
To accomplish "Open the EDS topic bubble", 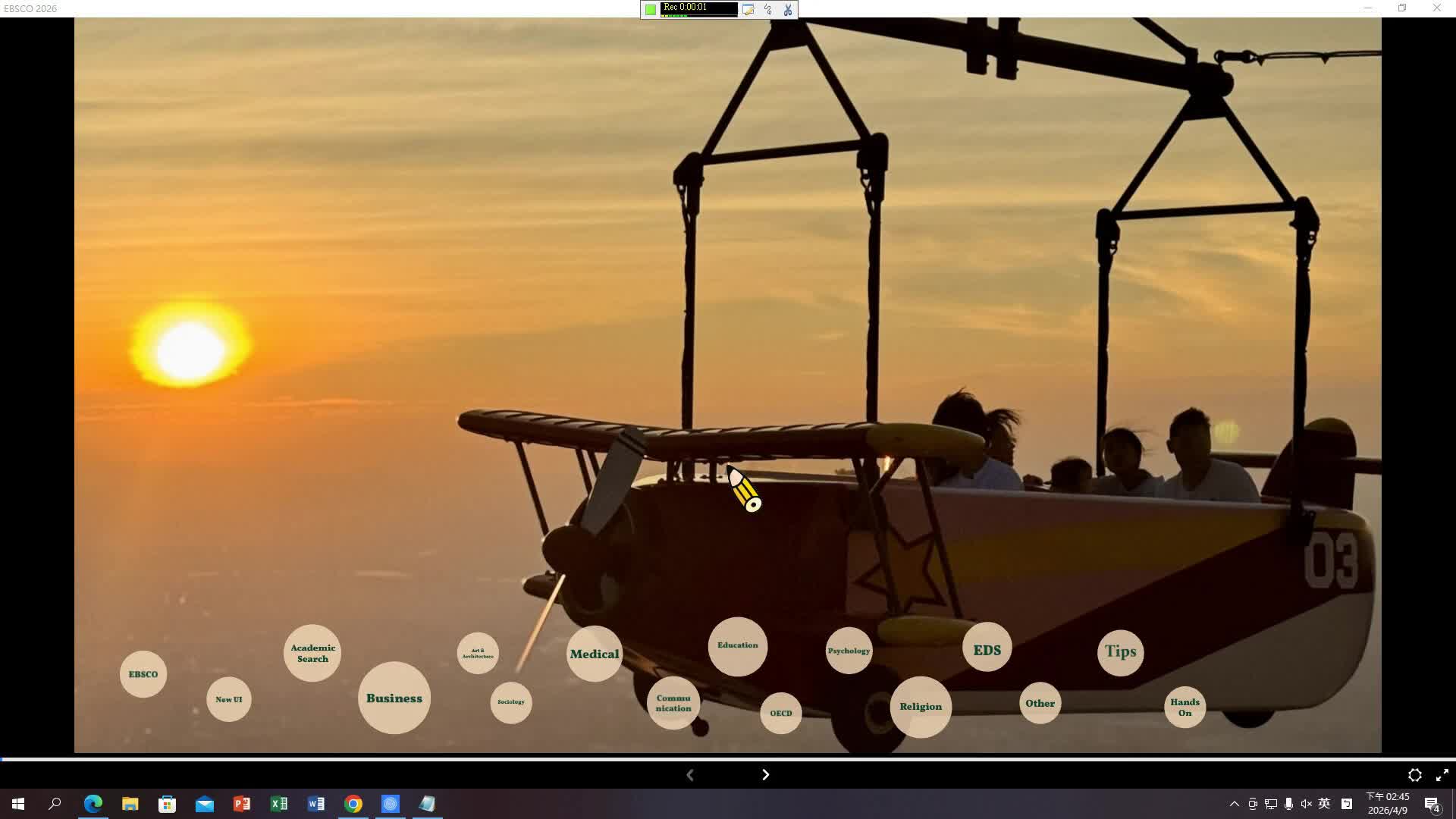I will coord(987,650).
